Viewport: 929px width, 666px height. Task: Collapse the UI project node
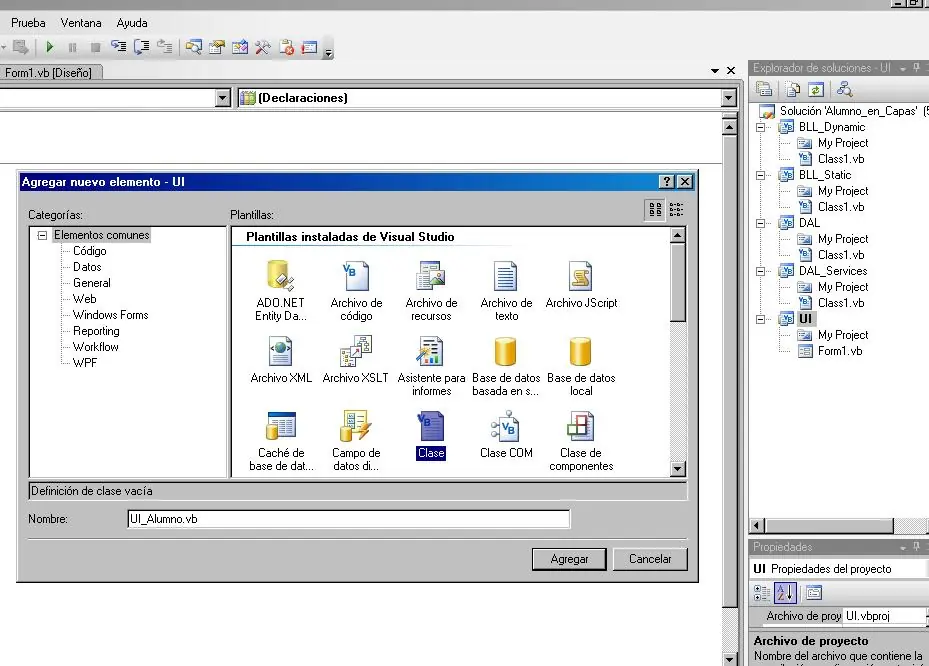click(760, 319)
